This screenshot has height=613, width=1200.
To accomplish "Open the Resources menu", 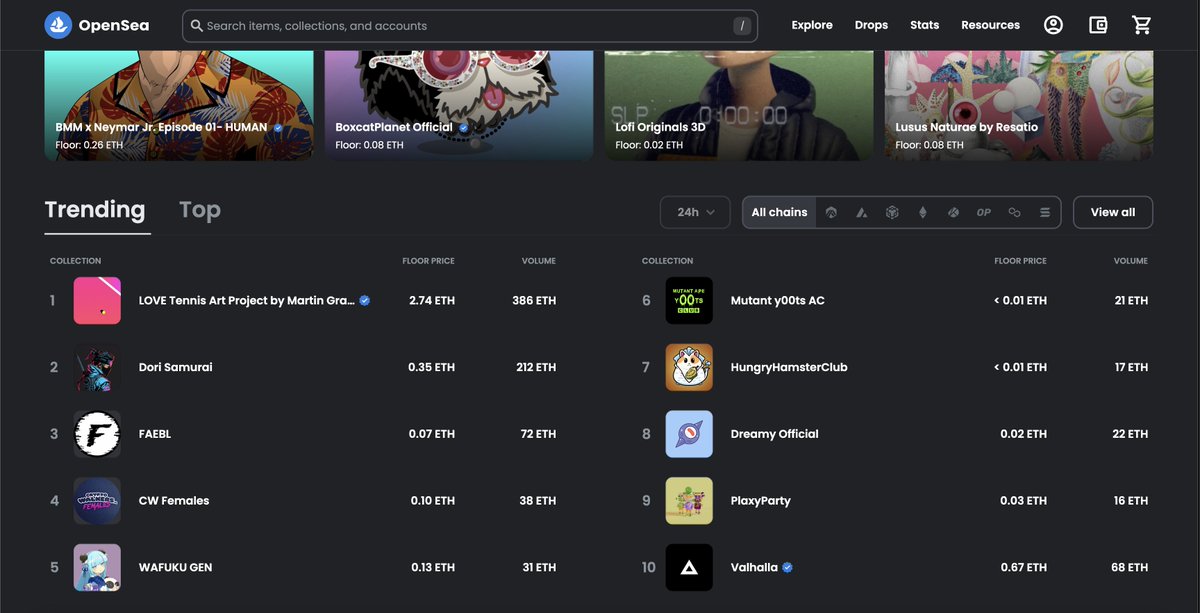I will pos(990,25).
